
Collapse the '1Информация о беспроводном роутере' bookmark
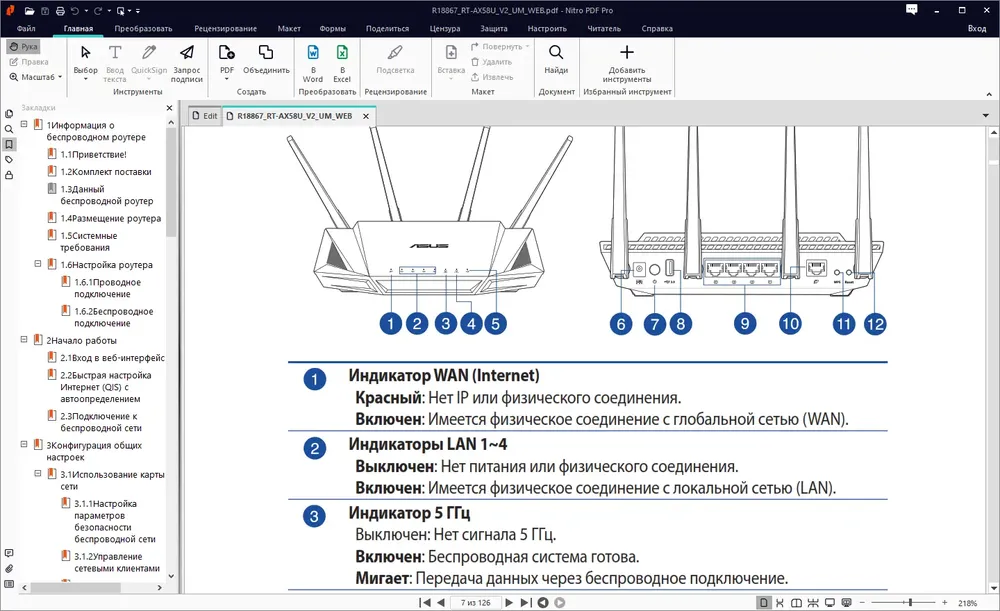pos(24,124)
